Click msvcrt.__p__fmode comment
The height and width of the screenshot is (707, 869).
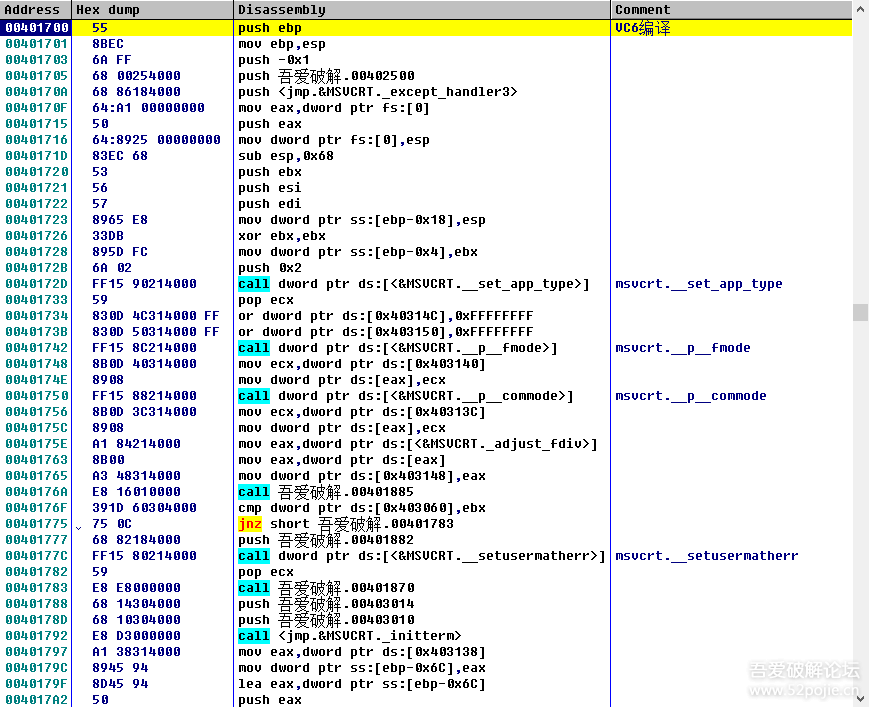tap(683, 349)
